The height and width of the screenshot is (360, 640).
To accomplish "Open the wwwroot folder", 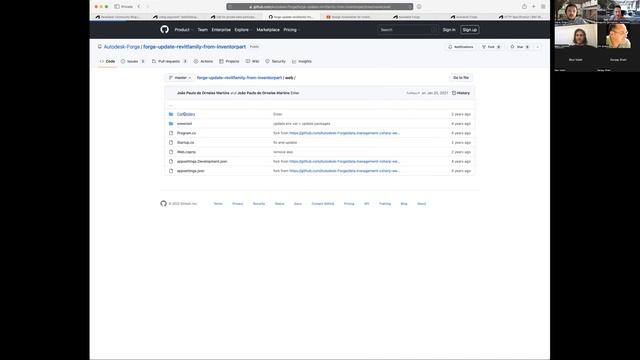I will (184, 124).
